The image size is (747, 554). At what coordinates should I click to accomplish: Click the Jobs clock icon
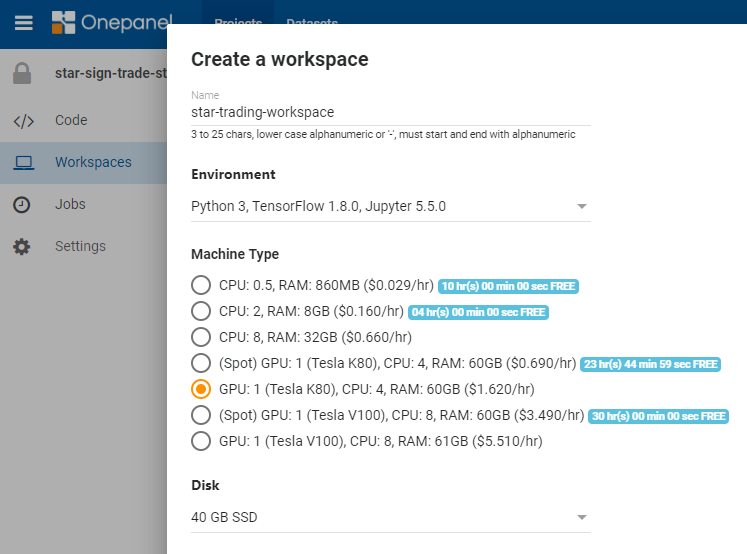pyautogui.click(x=22, y=204)
